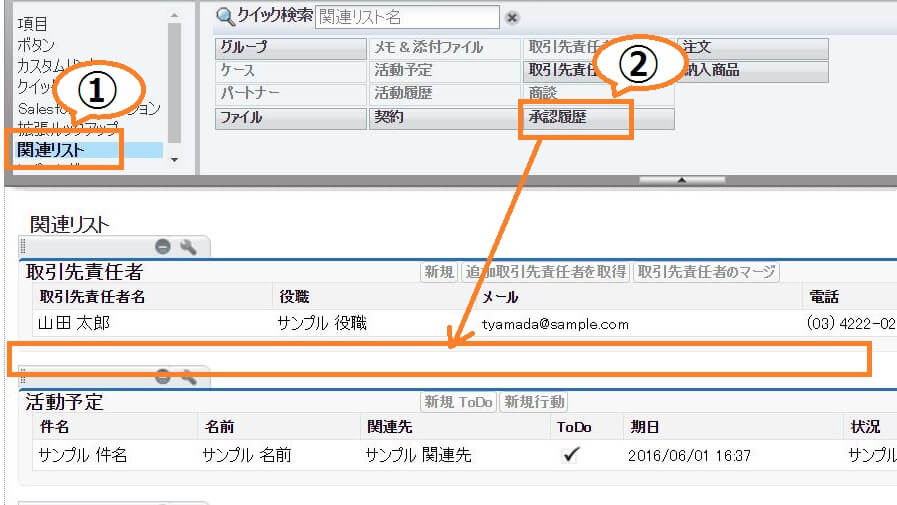Click the 役職 column header

click(x=294, y=297)
